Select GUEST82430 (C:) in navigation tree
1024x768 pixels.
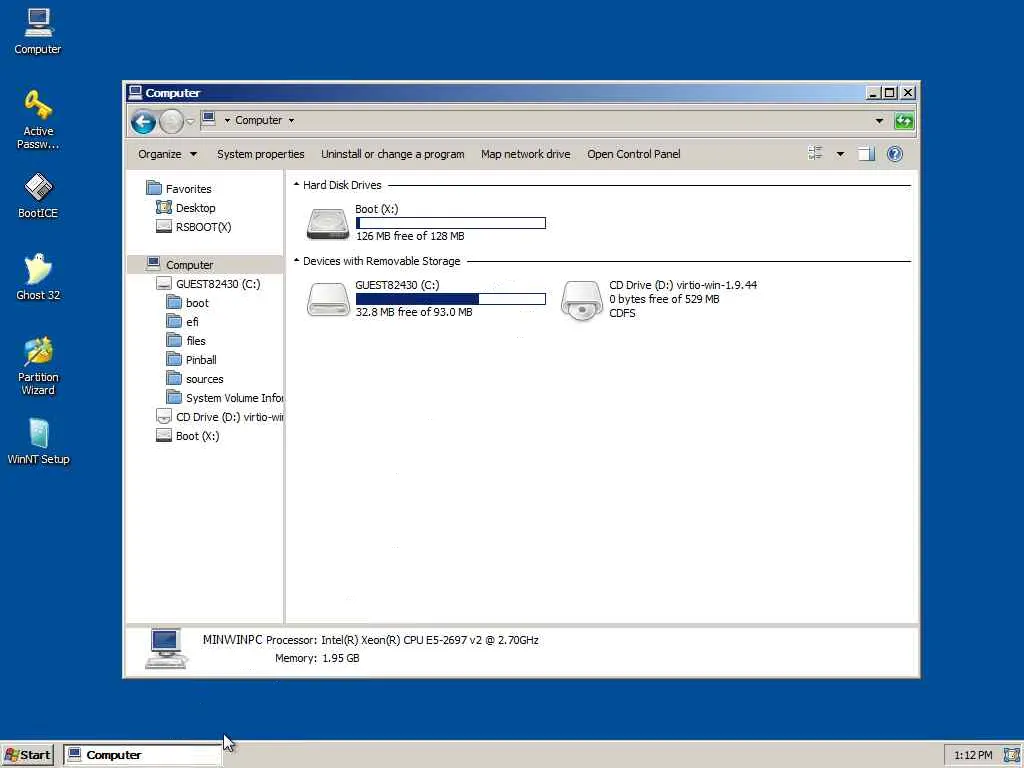tap(208, 283)
